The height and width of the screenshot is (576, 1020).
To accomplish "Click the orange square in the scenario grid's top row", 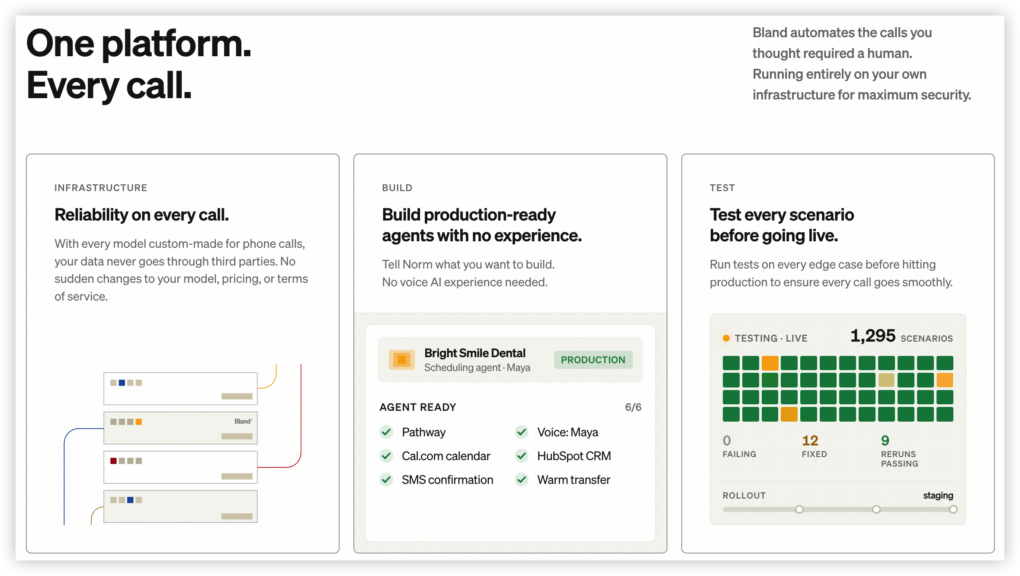I will 770,363.
